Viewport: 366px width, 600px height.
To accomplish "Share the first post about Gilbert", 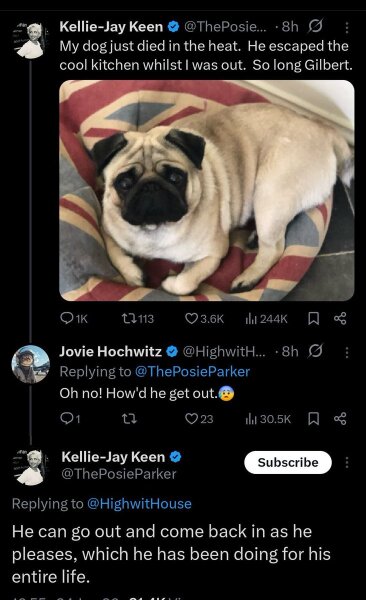I will (x=340, y=318).
